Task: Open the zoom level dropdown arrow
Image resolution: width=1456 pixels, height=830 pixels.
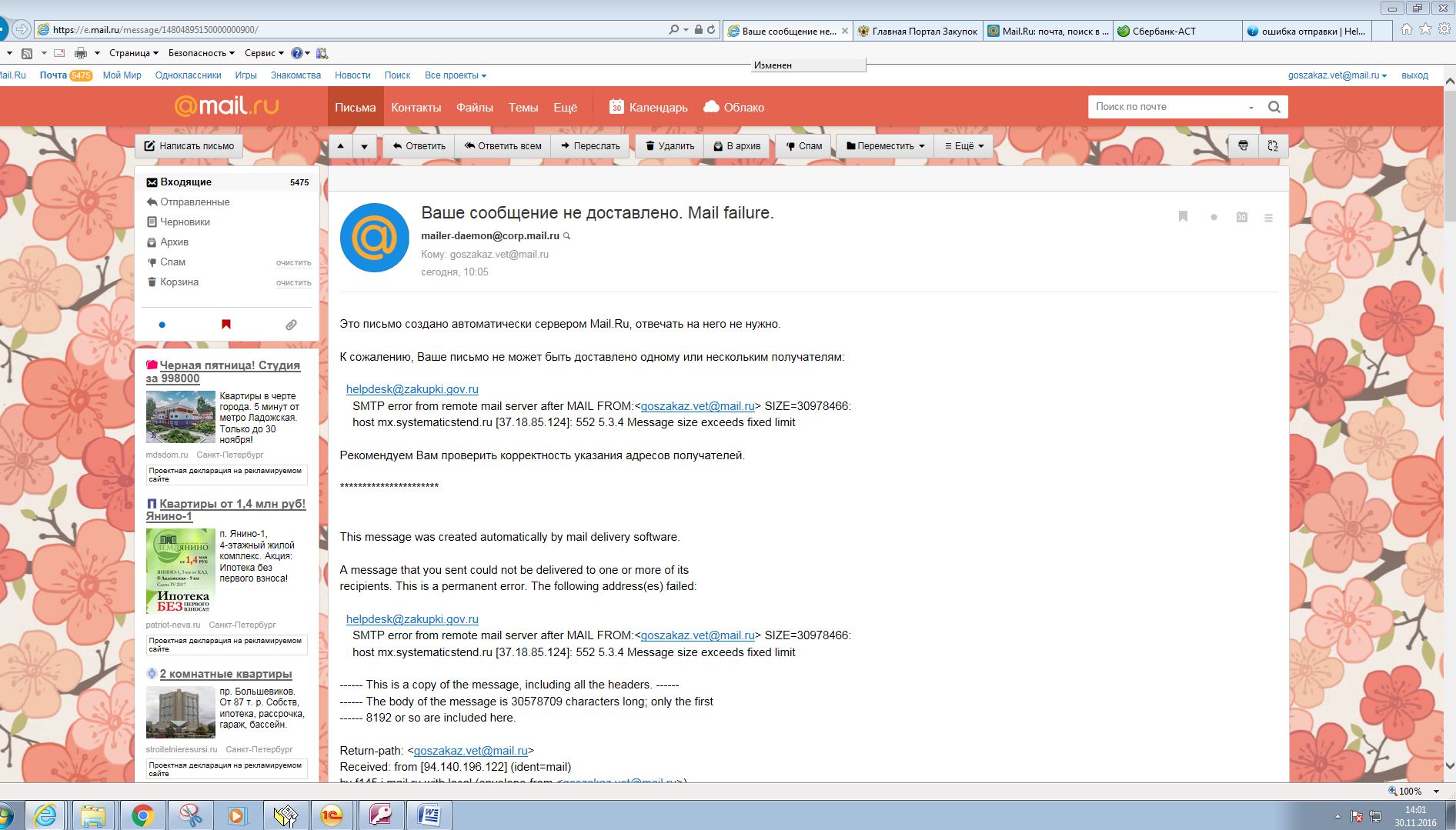Action: tap(1436, 792)
